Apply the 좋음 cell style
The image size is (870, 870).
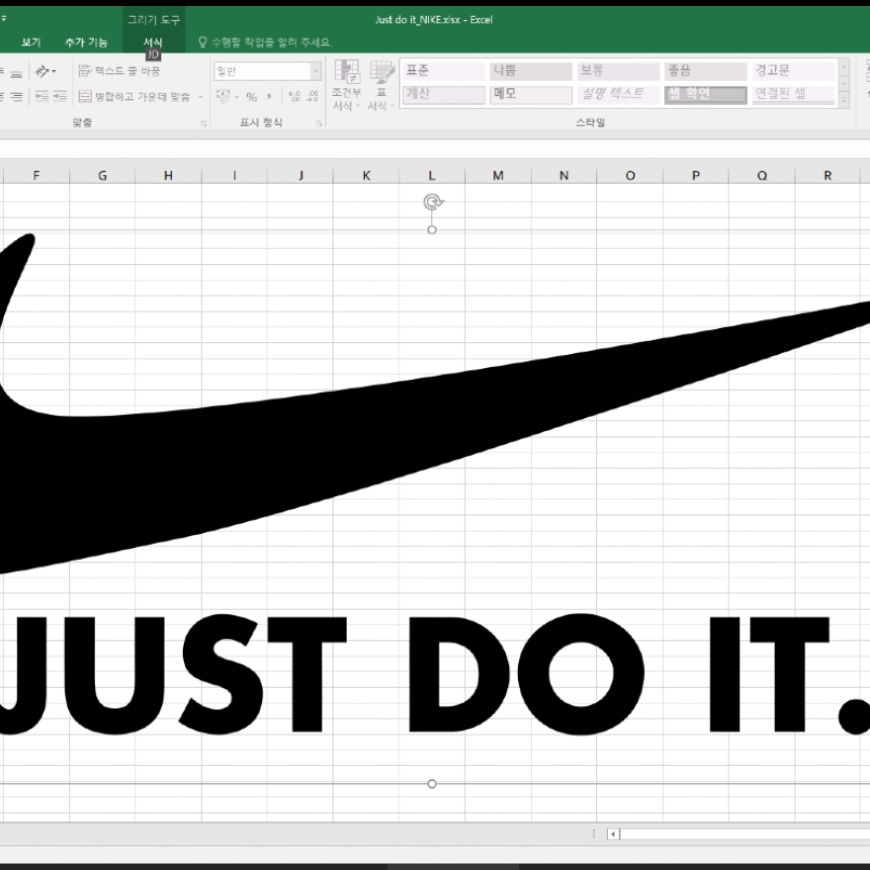click(x=705, y=70)
